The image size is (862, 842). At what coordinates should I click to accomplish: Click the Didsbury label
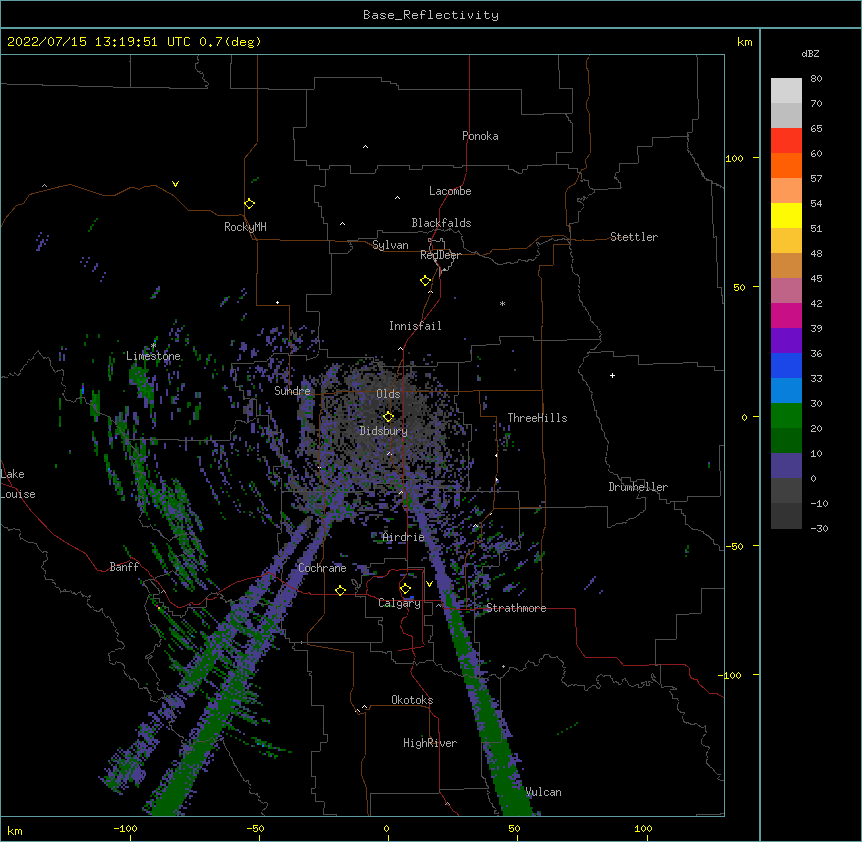pos(384,431)
